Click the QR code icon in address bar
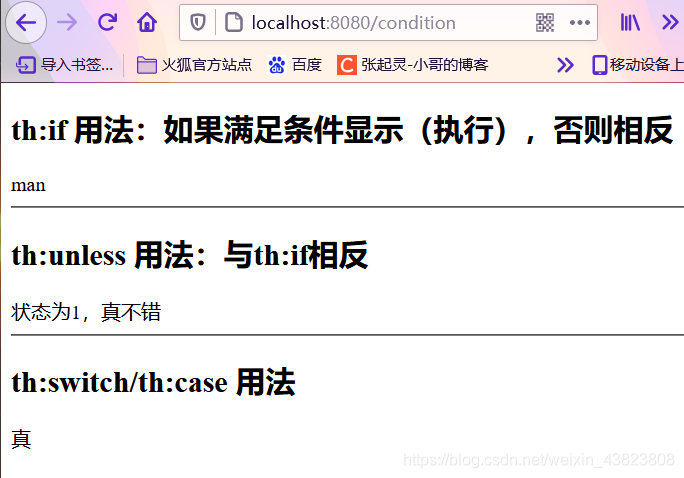This screenshot has width=684, height=478. click(x=545, y=22)
